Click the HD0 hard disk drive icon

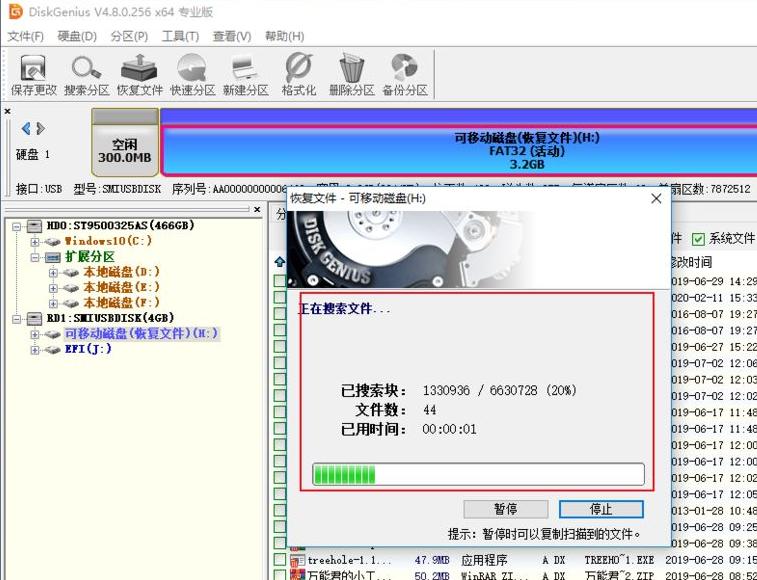coord(34,226)
